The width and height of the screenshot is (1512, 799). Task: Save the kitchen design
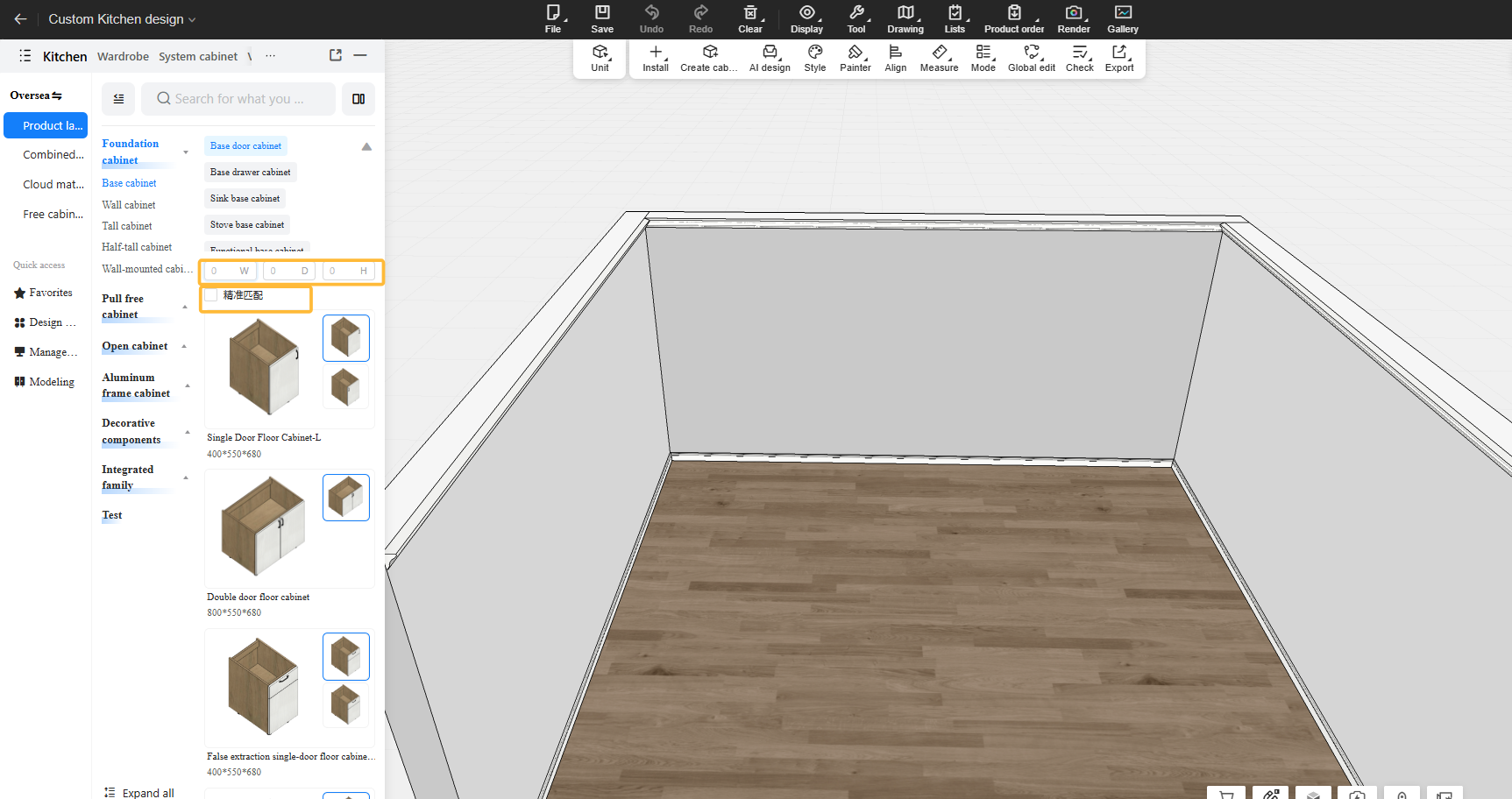click(x=602, y=18)
